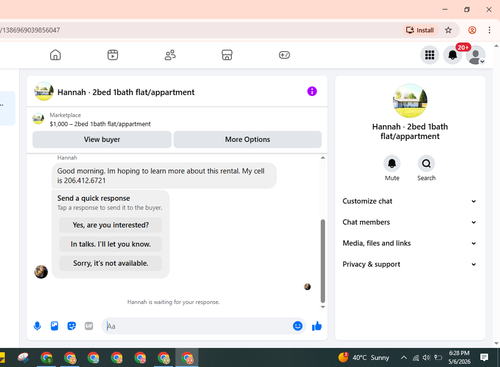Click the chat scrollbar thumb
The width and height of the screenshot is (500, 367).
tap(323, 261)
